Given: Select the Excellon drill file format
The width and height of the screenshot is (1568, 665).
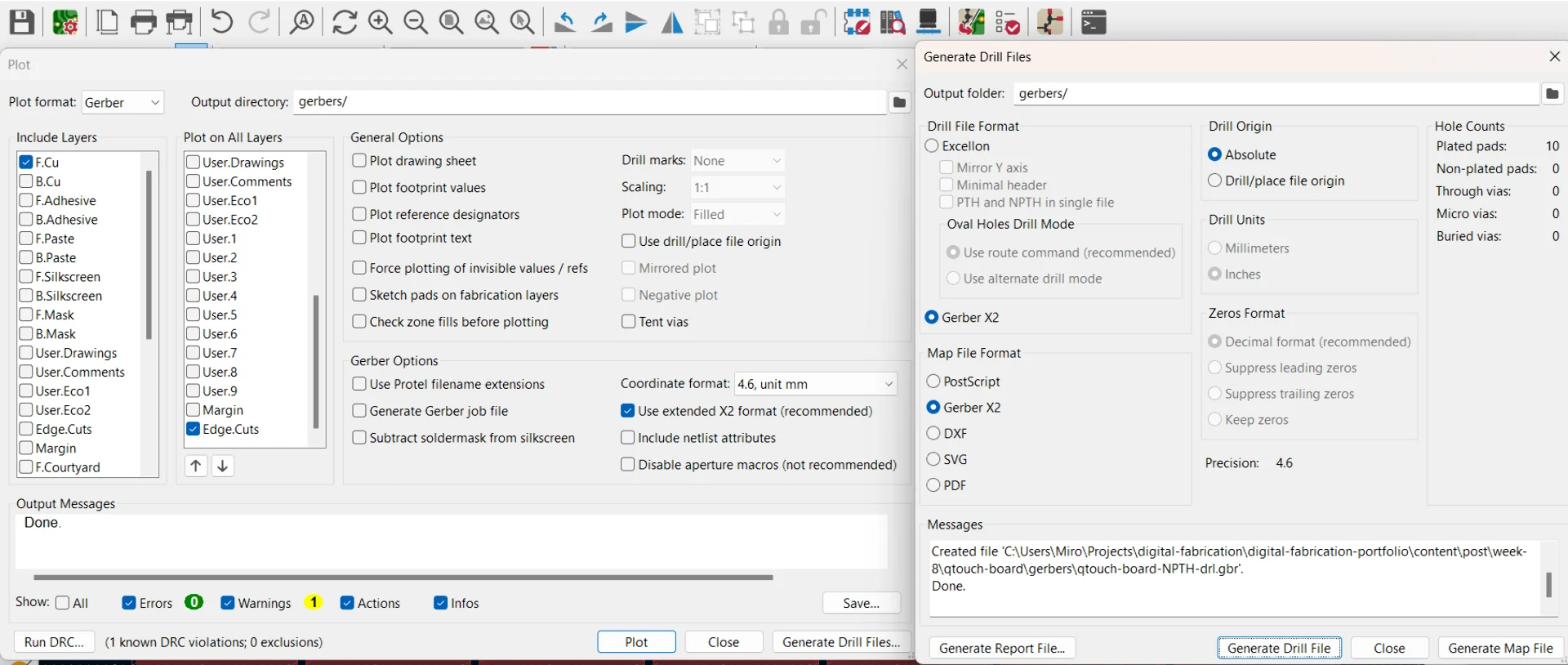Looking at the screenshot, I should tap(933, 146).
